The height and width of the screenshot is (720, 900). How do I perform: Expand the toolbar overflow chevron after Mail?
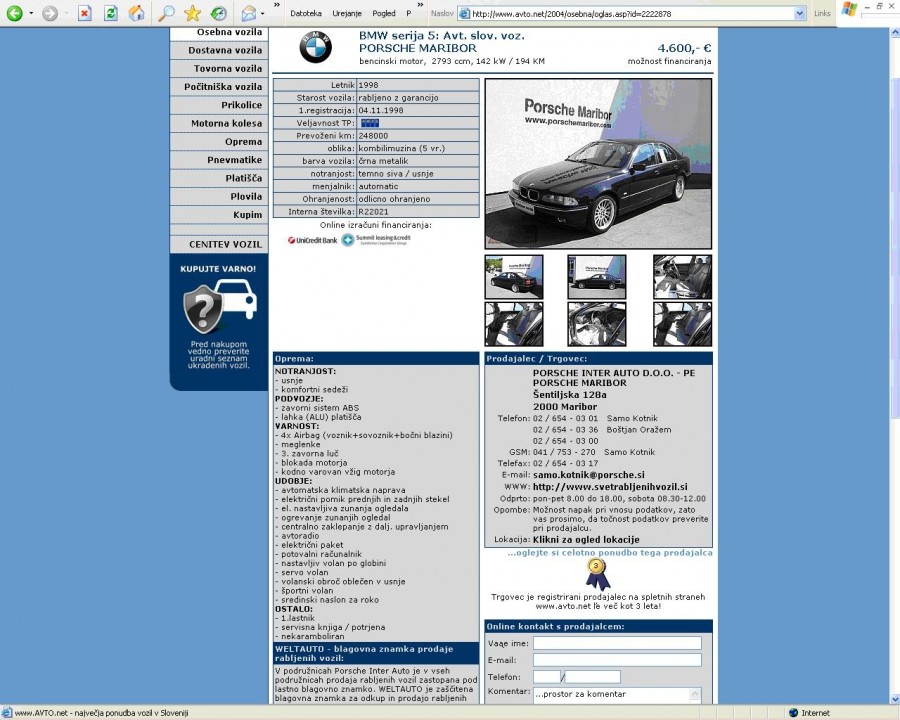click(x=277, y=5)
